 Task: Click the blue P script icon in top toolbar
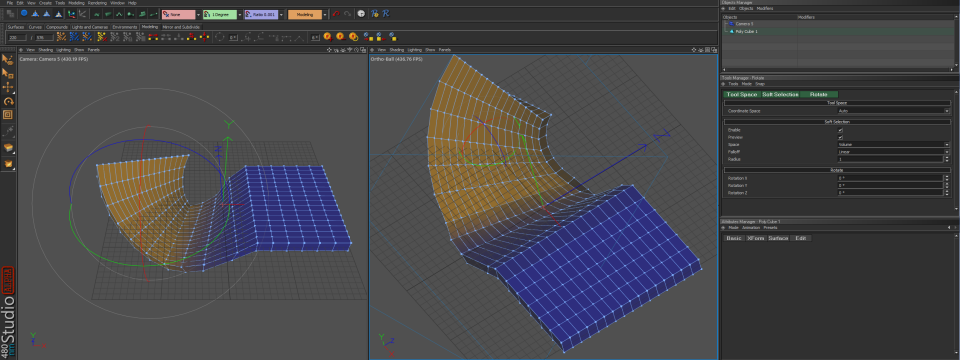click(375, 14)
